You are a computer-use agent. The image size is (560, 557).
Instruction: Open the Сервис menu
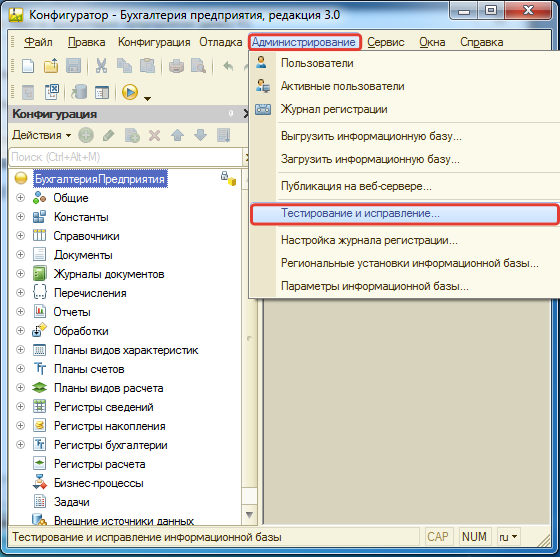point(386,42)
